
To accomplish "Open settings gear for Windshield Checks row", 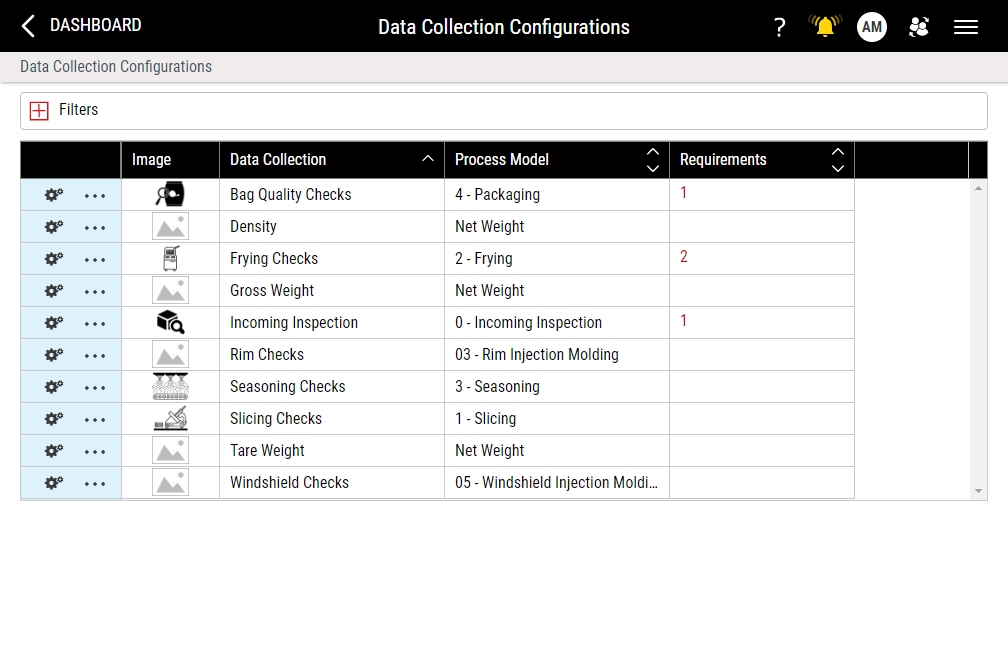I will coord(51,483).
